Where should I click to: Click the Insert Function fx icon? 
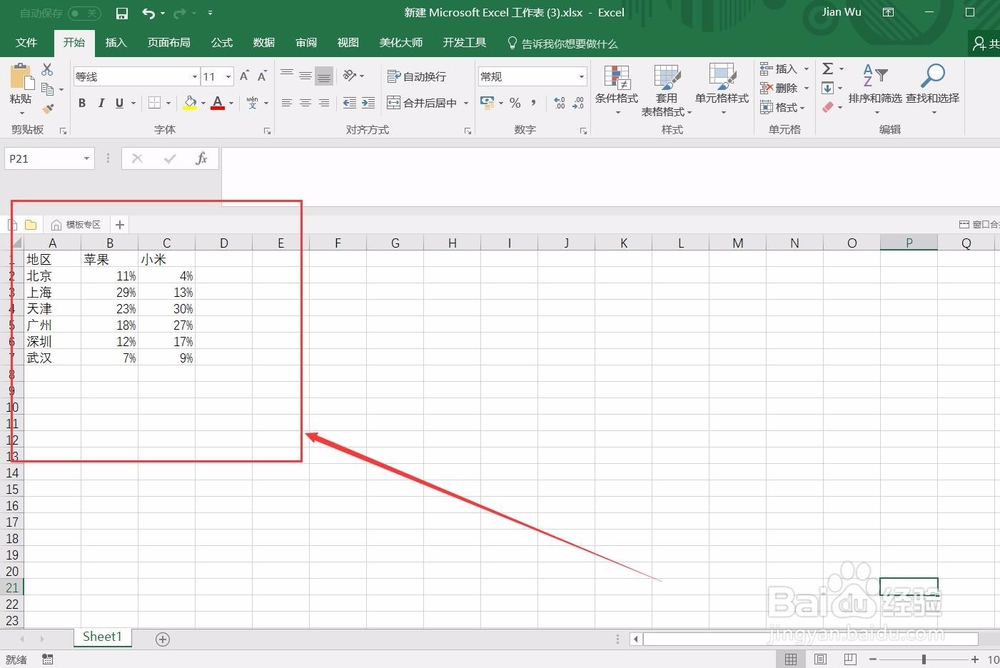tap(202, 159)
